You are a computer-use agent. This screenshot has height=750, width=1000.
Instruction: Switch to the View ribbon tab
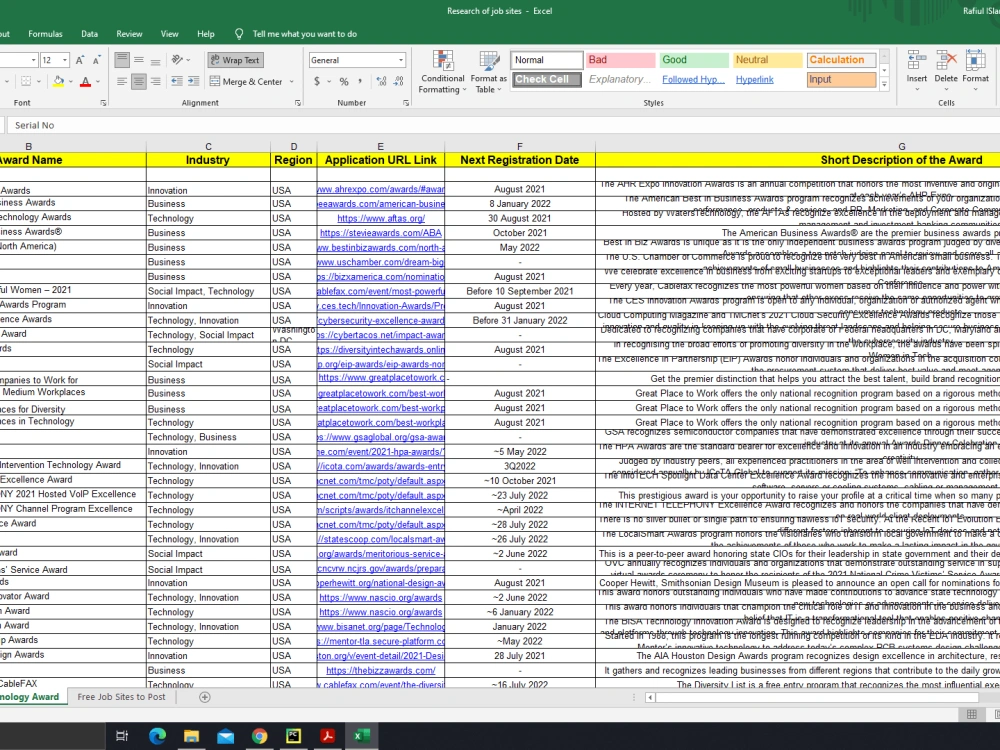coord(170,34)
